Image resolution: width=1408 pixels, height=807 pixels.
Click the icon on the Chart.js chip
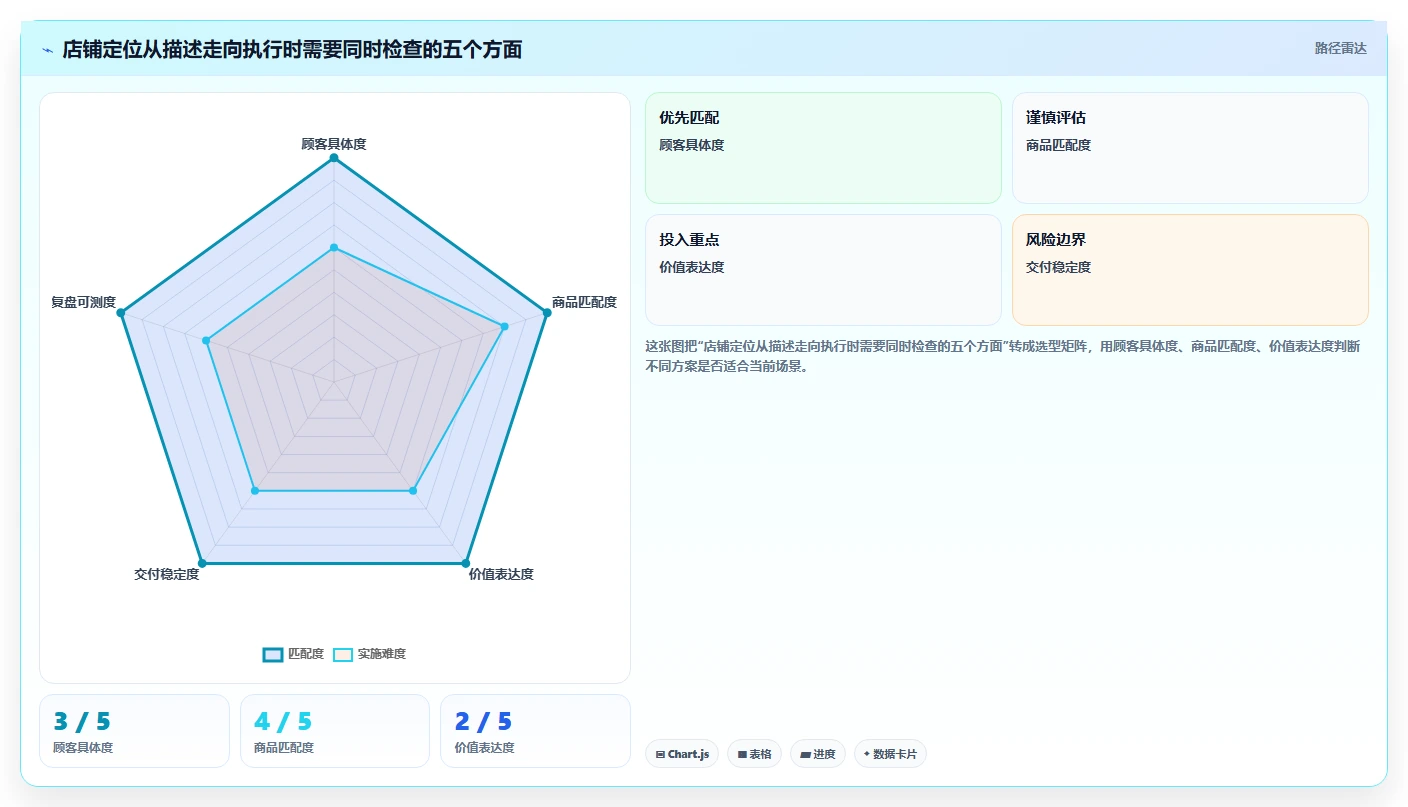click(660, 754)
